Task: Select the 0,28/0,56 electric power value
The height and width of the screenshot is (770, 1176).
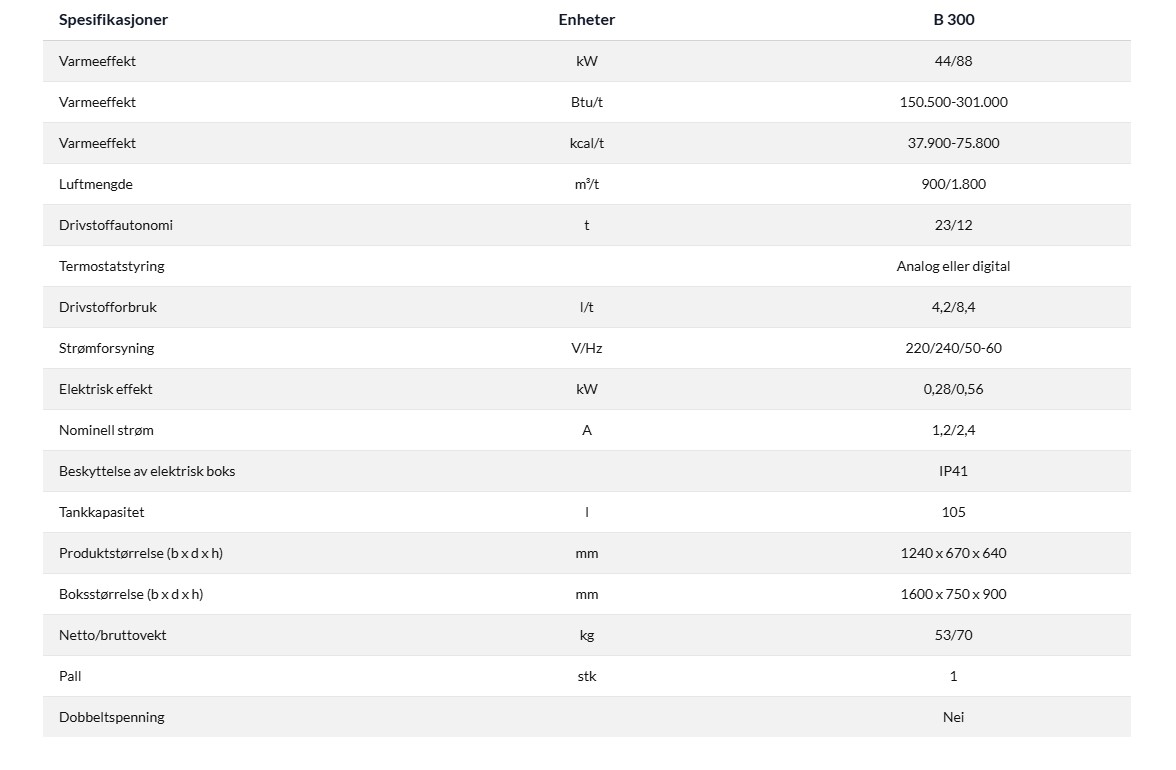Action: (953, 389)
